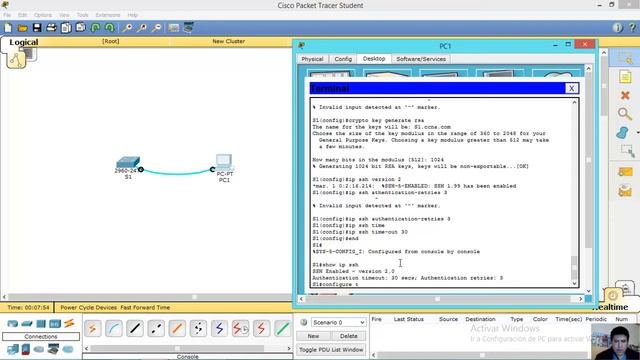
Task: Select End Devices category icon
Action: click(x=13, y=349)
